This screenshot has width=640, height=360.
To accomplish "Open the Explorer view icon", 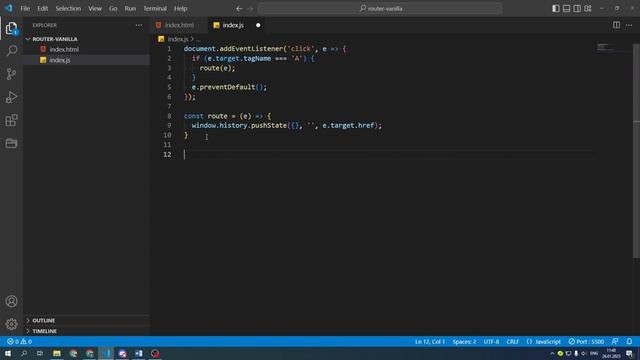I will pos(11,28).
